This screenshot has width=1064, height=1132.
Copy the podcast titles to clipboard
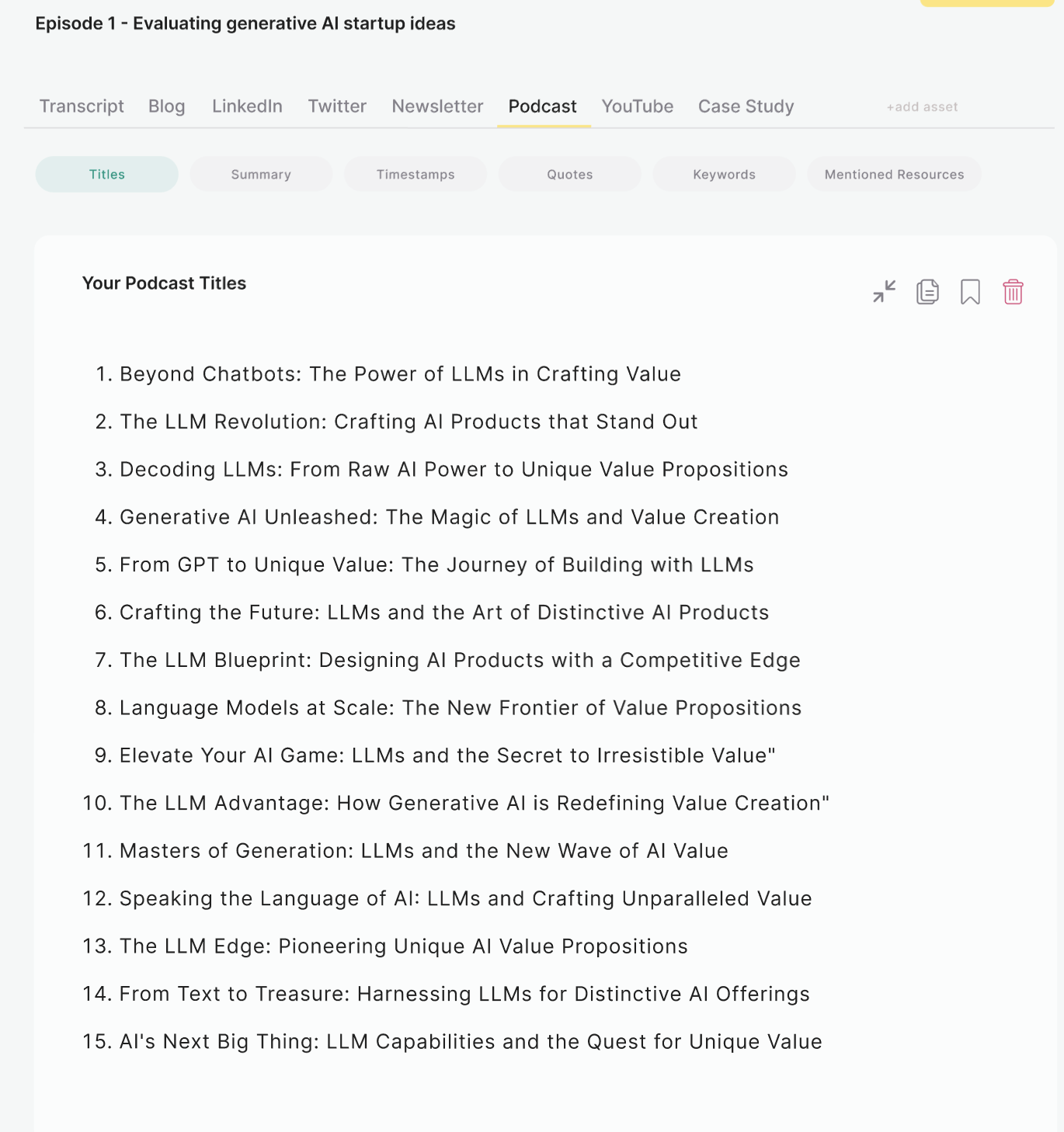pyautogui.click(x=927, y=292)
